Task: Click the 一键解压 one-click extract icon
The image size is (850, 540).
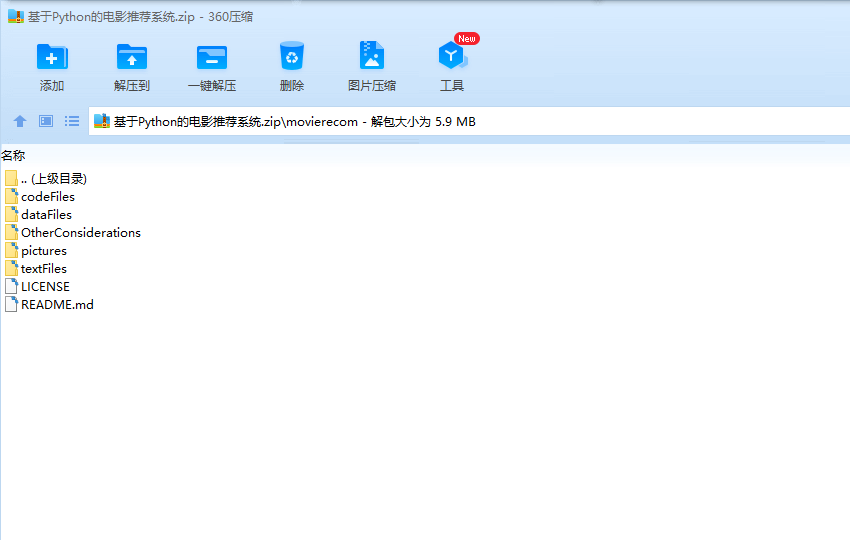Action: (211, 56)
